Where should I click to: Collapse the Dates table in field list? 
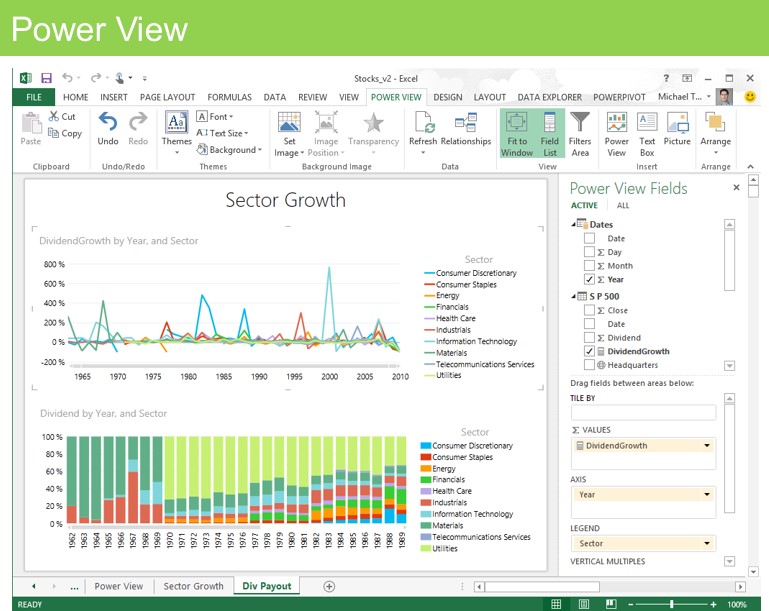573,225
